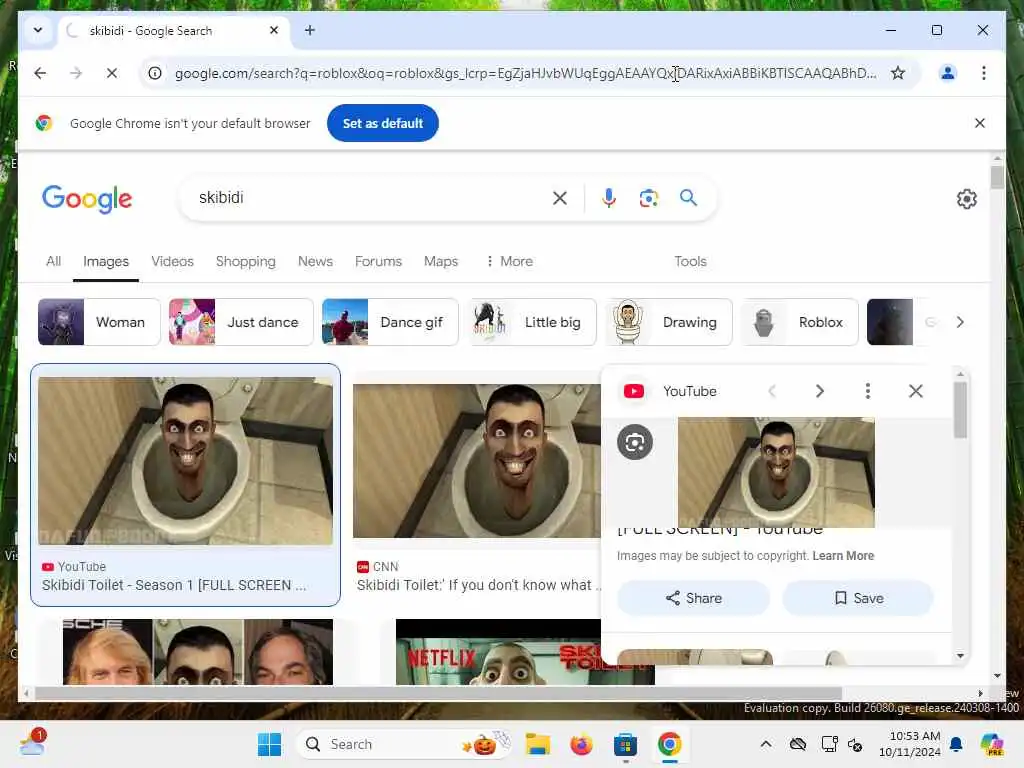Click the browser forward arrow
The width and height of the screenshot is (1024, 768).
[x=76, y=73]
